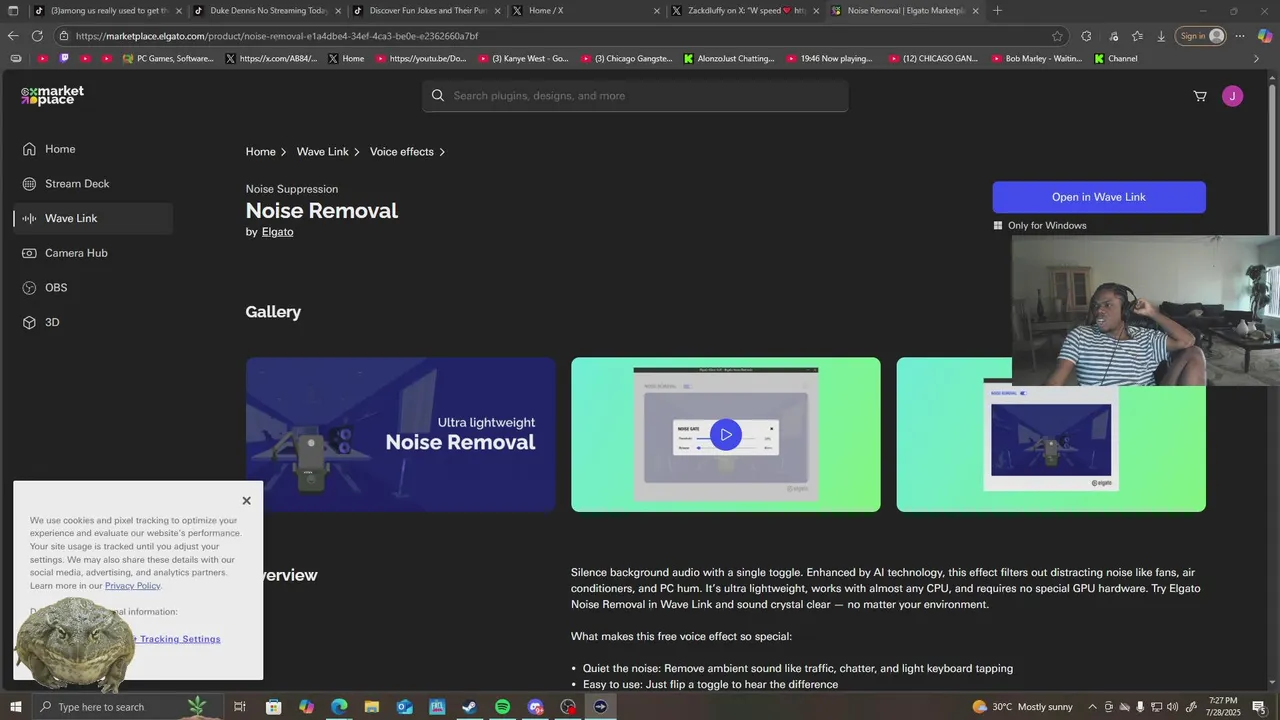Viewport: 1280px width, 720px height.
Task: Open Tracking Settings link
Action: (180, 639)
